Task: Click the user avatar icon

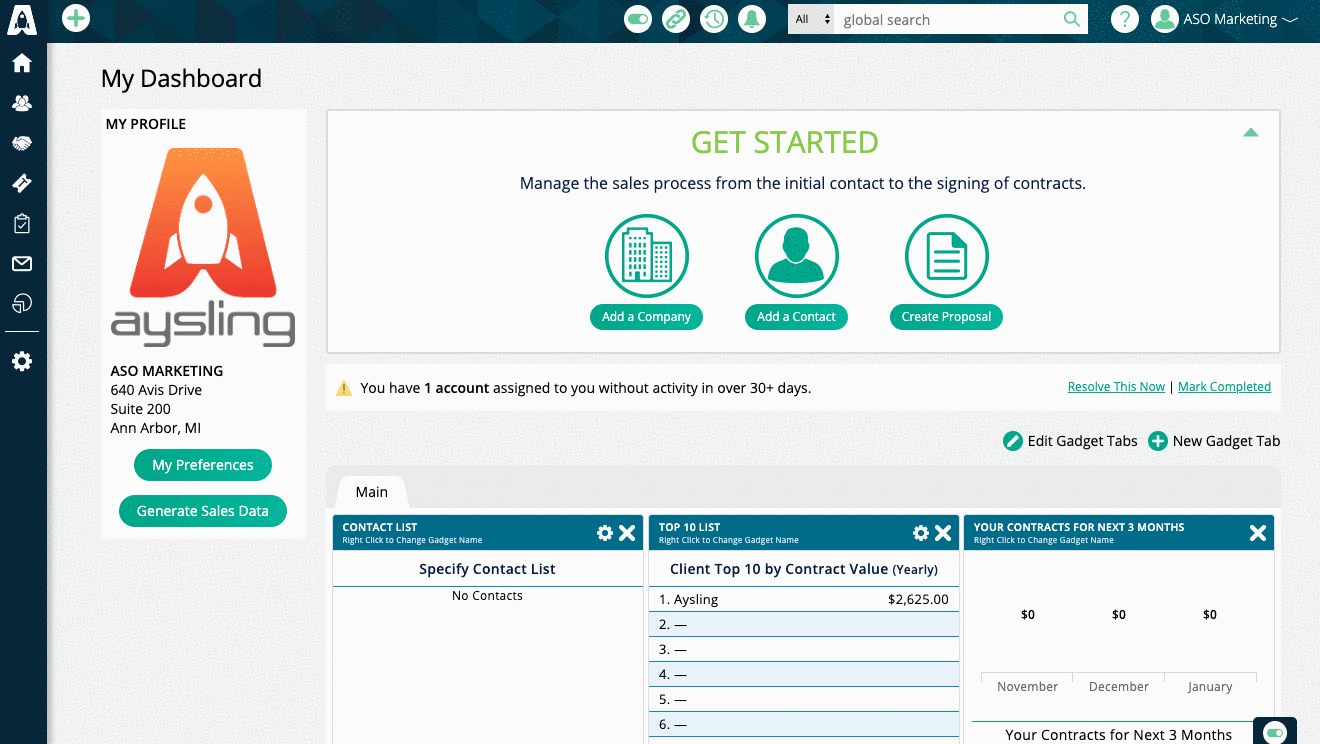Action: (x=1164, y=19)
